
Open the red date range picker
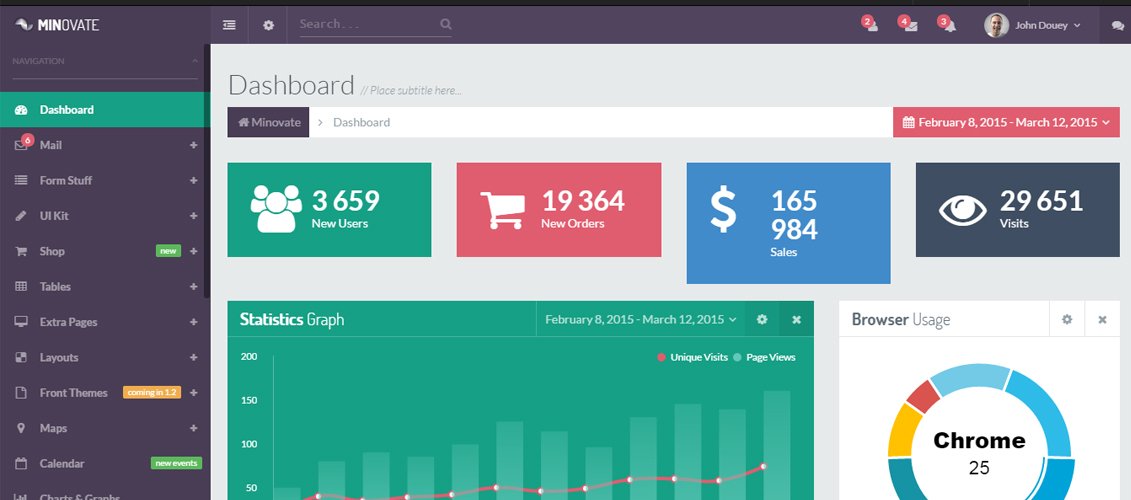point(1006,122)
